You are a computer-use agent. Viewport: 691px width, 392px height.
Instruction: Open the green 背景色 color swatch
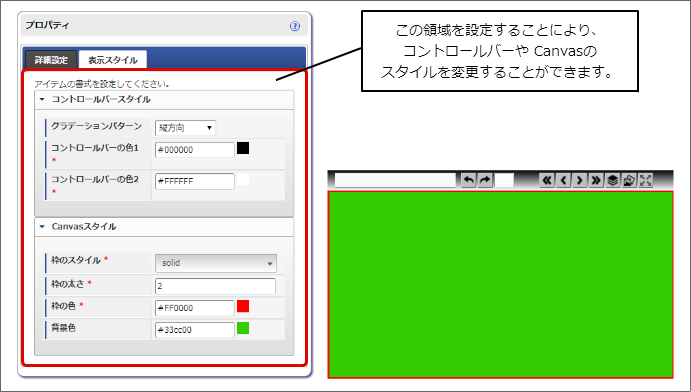pyautogui.click(x=243, y=328)
